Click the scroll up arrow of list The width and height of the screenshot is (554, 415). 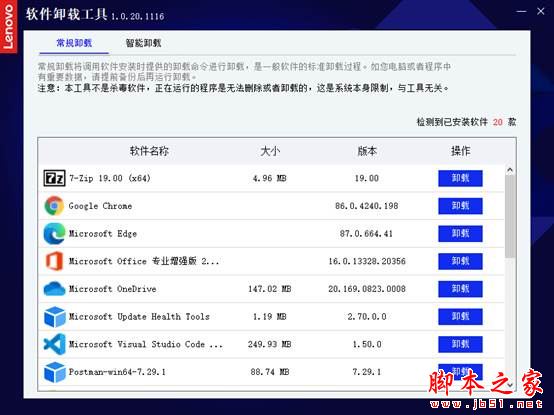point(510,170)
